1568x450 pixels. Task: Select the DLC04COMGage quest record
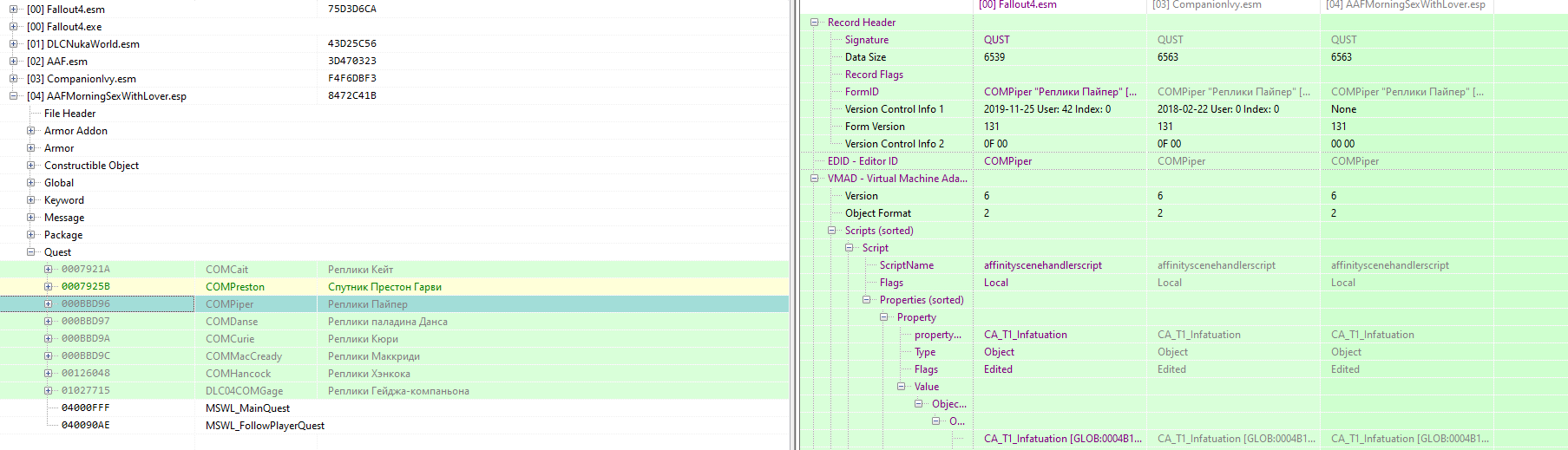[x=244, y=391]
